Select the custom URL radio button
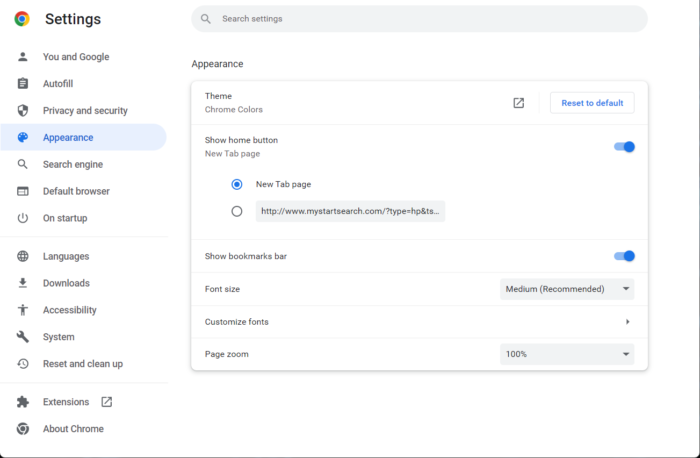Screen dimensions: 700x458 (x=237, y=211)
